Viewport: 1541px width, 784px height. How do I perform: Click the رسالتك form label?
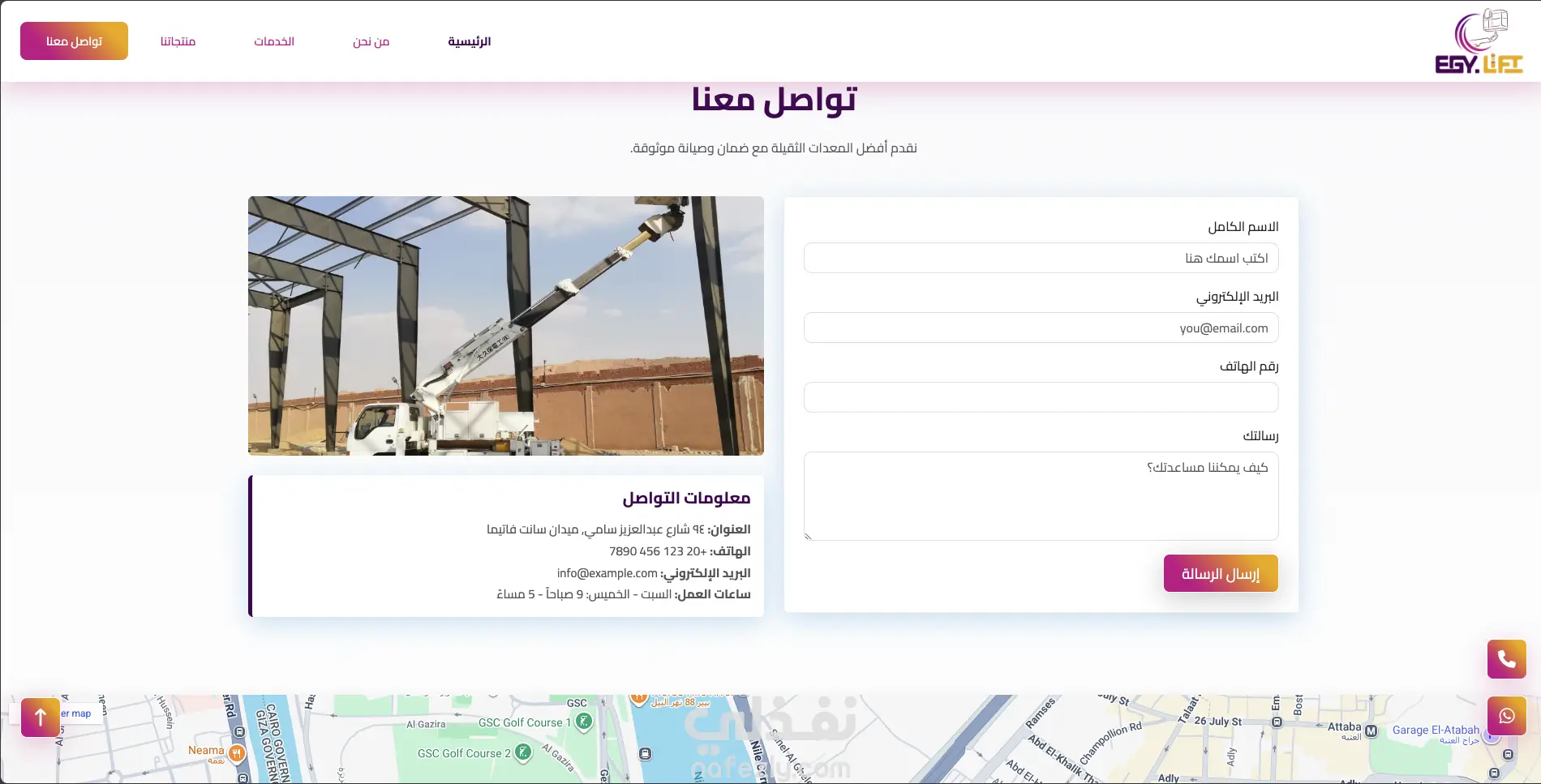[x=1260, y=436]
